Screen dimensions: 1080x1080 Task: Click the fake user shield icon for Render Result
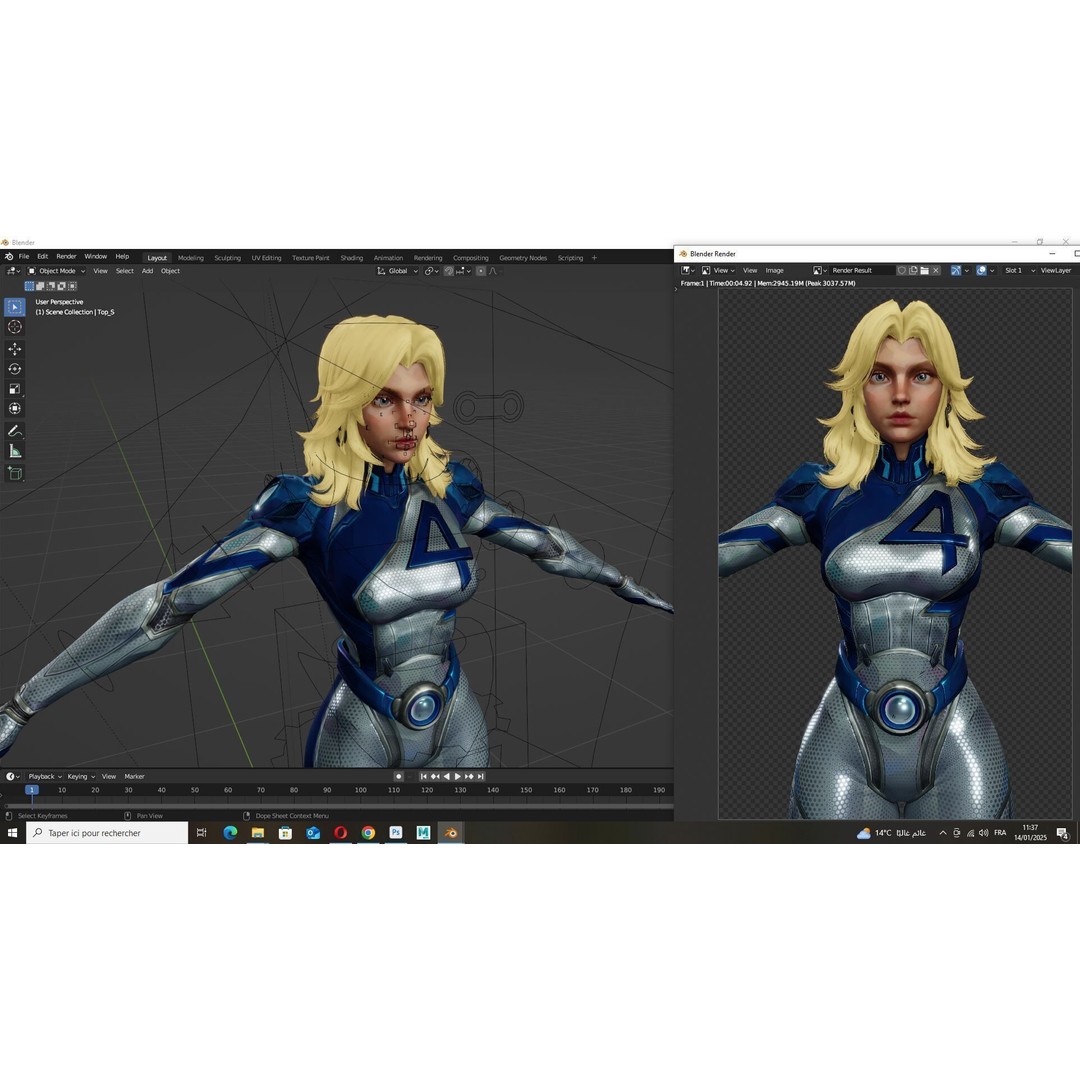902,271
